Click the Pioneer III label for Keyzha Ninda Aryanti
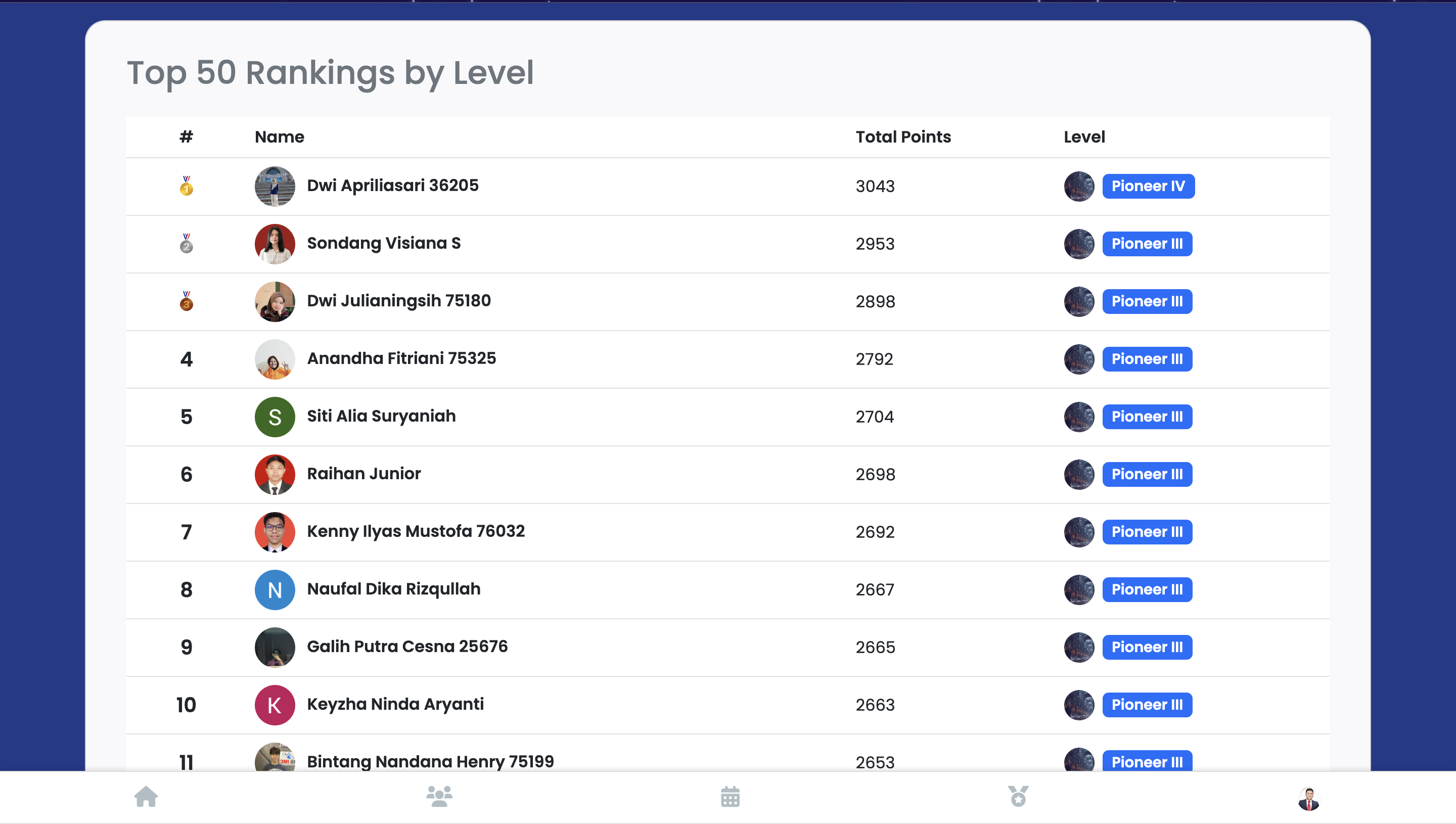 pos(1147,705)
